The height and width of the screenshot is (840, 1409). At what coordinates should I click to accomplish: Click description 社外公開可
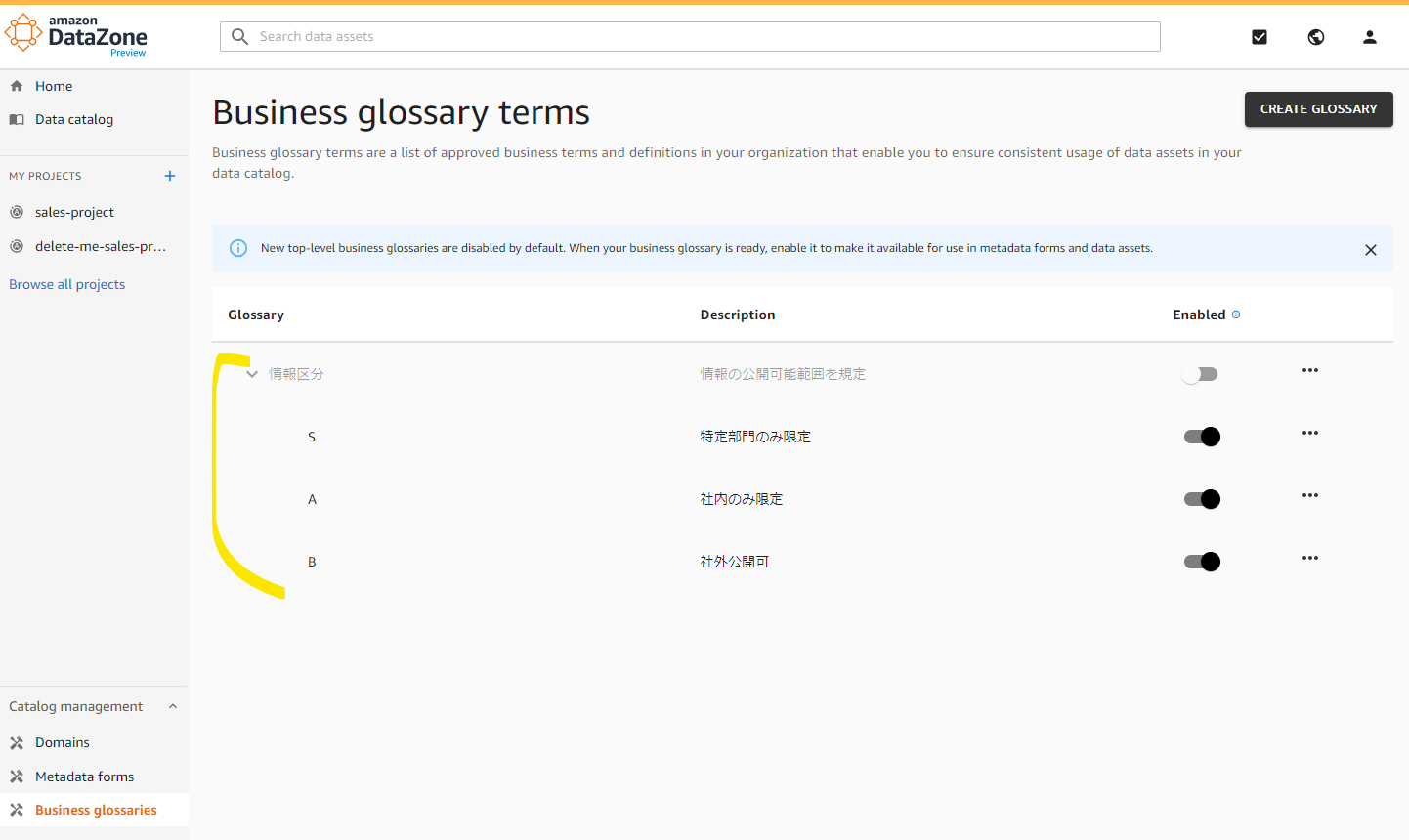[x=735, y=562]
